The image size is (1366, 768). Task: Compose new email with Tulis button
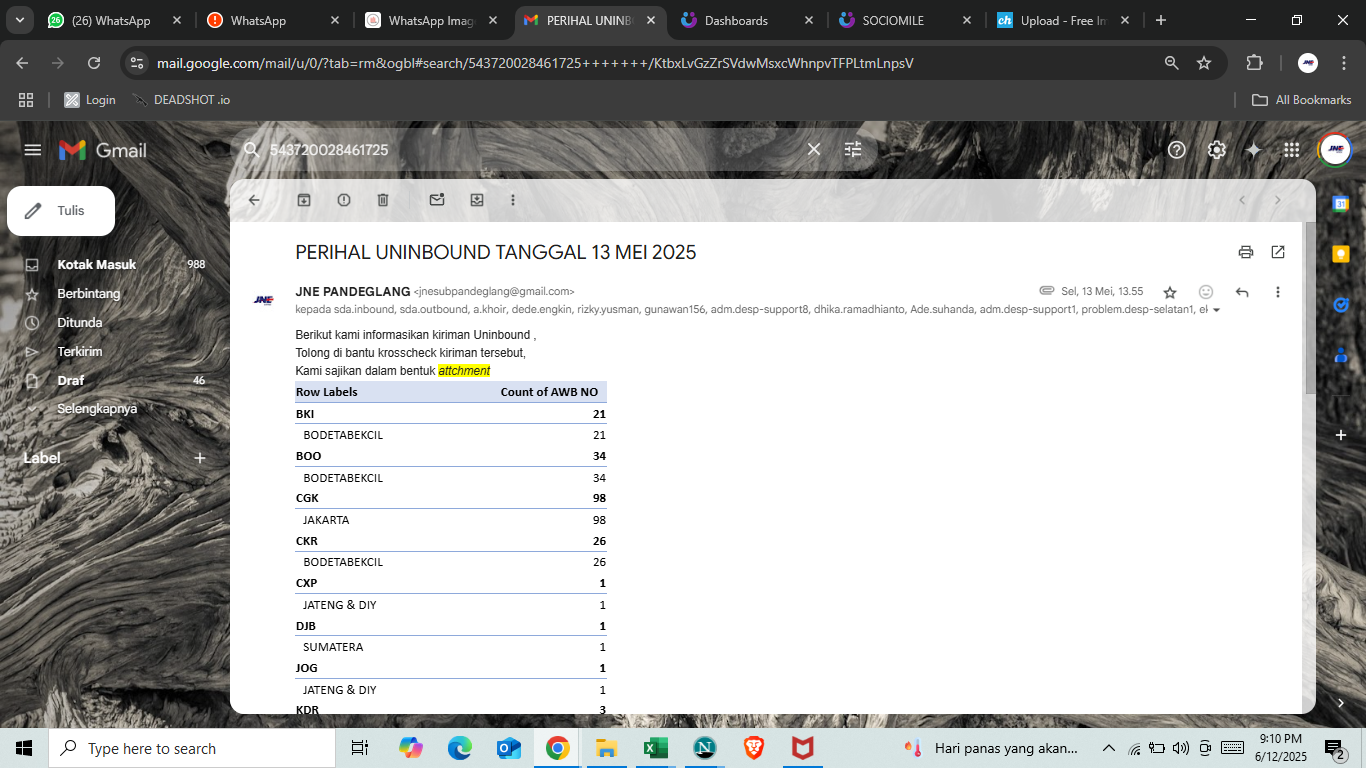pos(61,211)
